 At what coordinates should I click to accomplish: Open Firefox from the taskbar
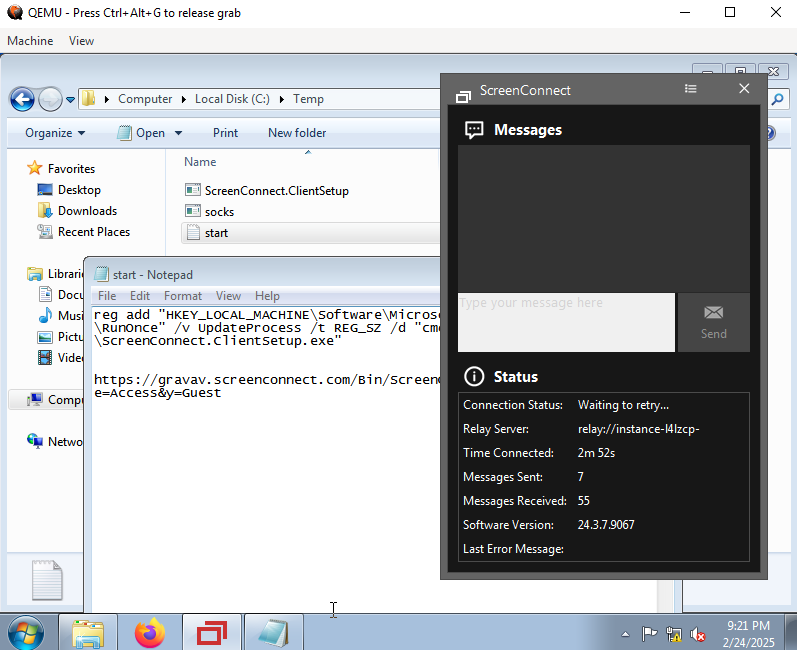pos(151,633)
